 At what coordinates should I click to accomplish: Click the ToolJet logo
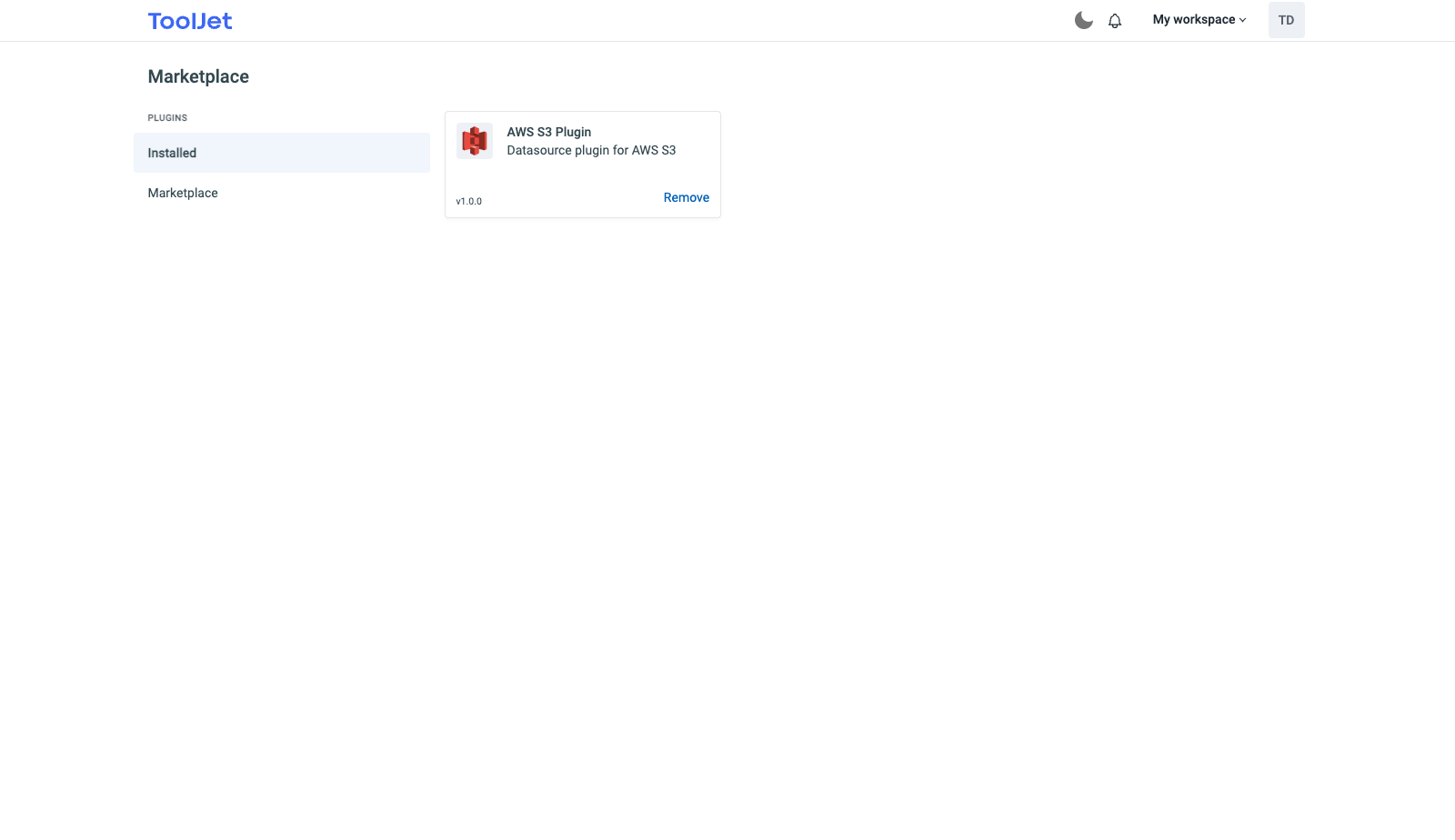pos(190,21)
